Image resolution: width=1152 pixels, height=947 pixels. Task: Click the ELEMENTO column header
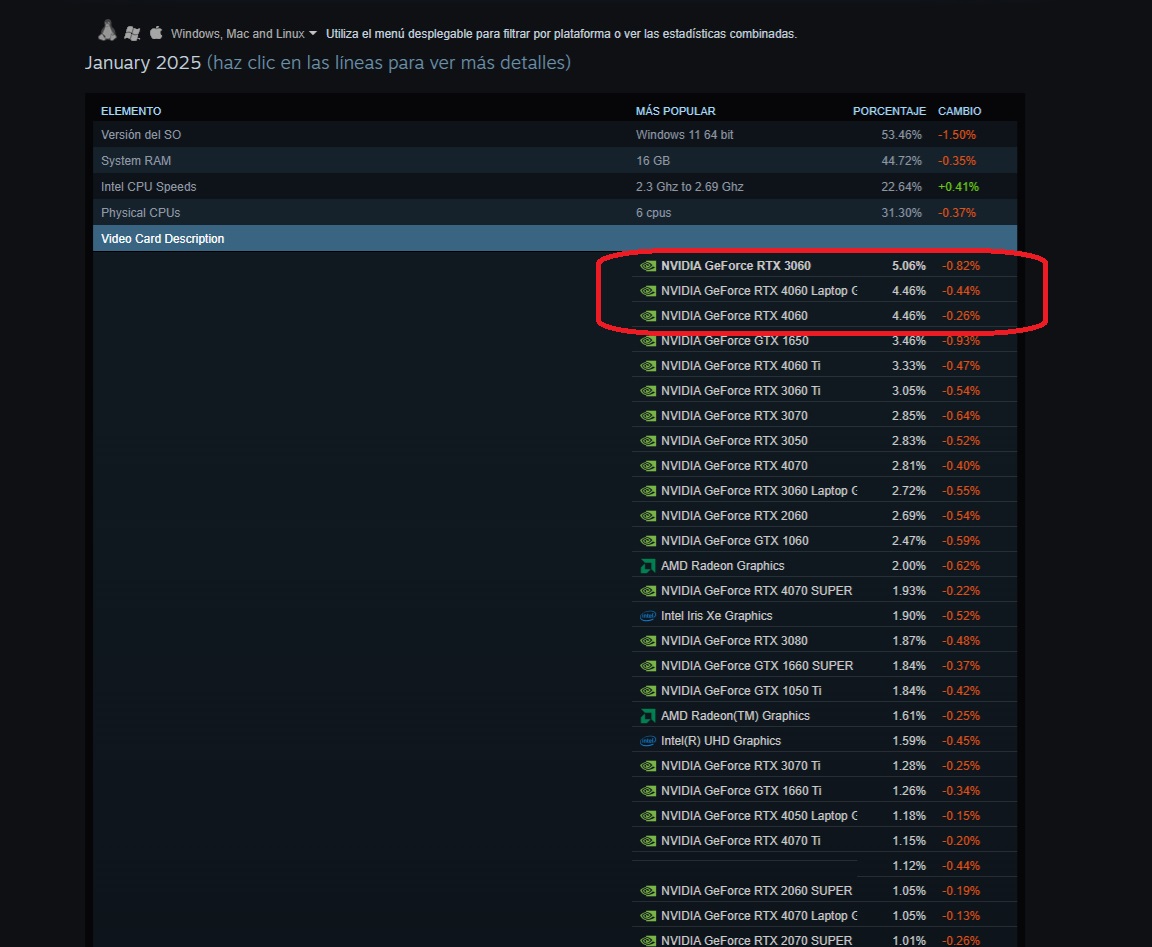pyautogui.click(x=131, y=111)
